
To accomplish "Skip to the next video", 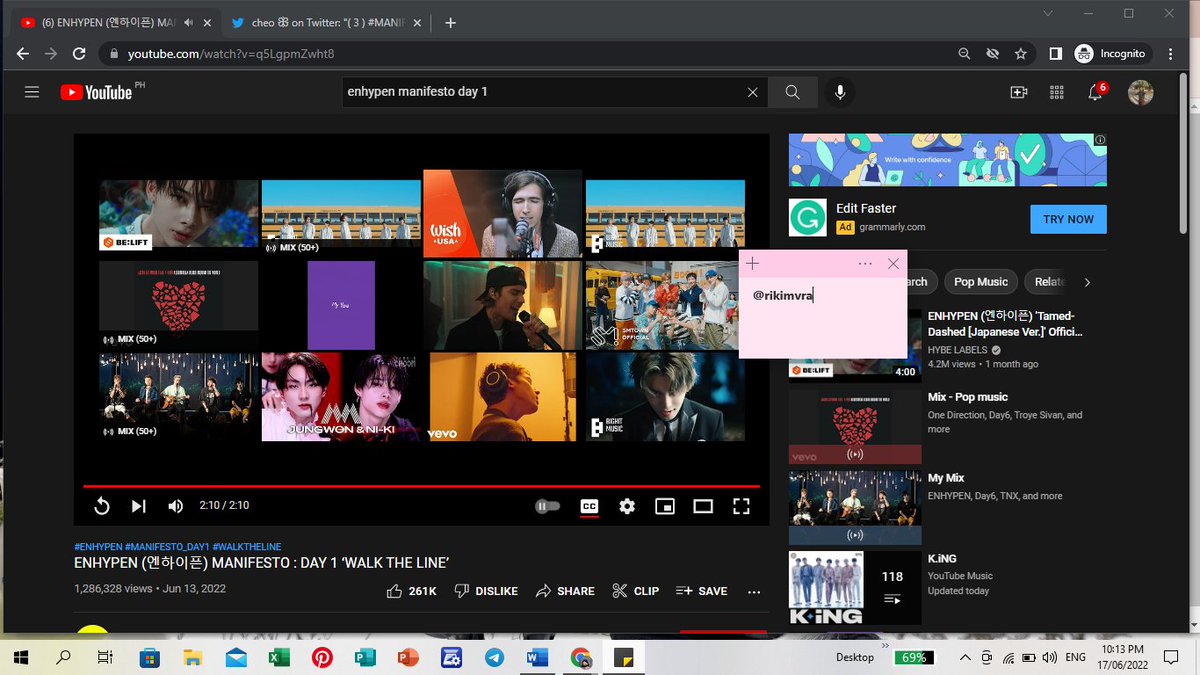I will click(x=139, y=506).
